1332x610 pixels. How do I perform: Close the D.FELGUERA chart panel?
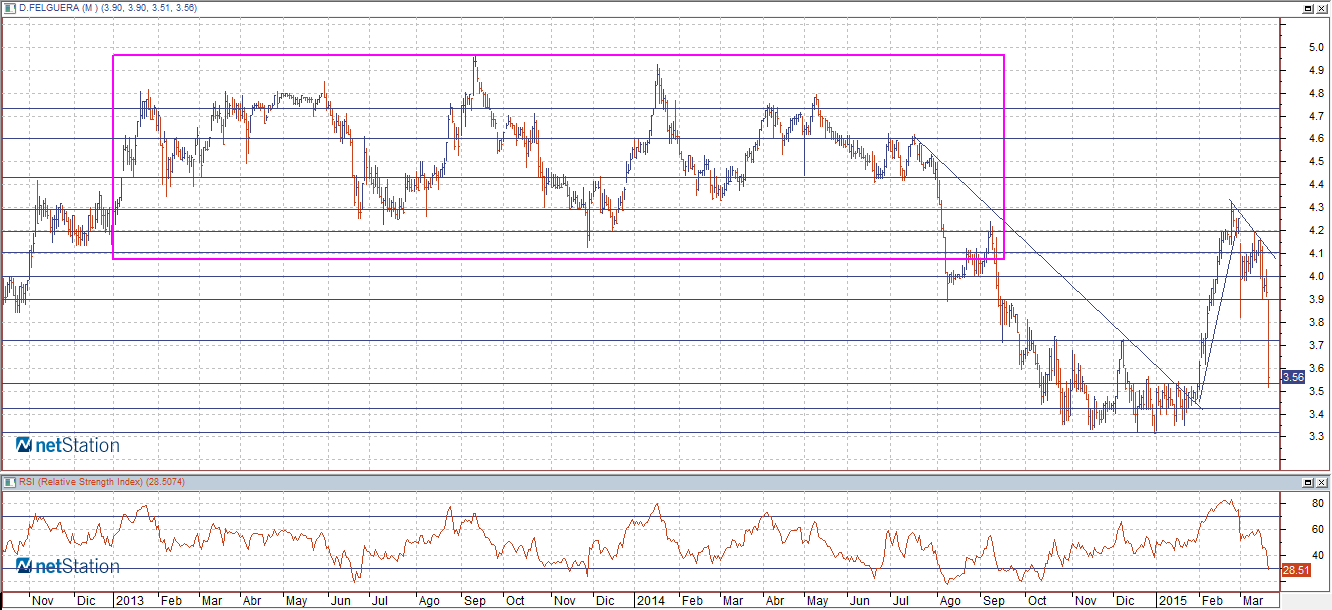coord(1322,7)
